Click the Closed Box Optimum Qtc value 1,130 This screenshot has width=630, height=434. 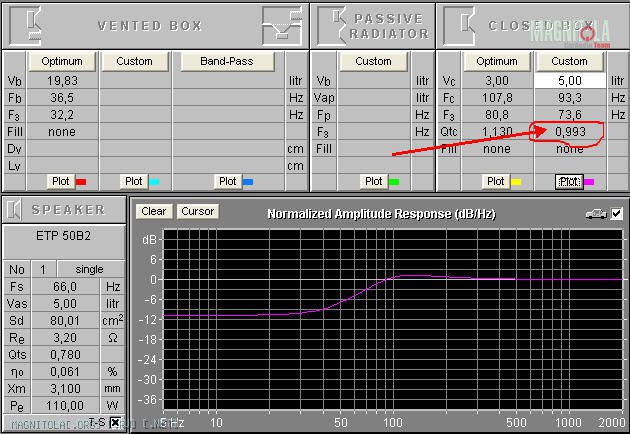(x=497, y=132)
